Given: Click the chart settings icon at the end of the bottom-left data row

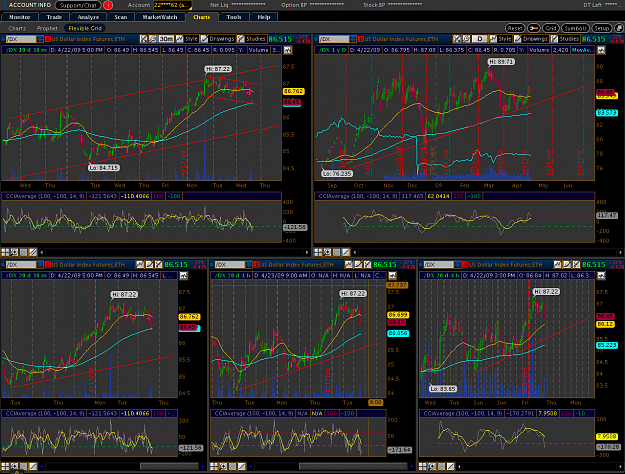Looking at the screenshot, I should [183, 276].
